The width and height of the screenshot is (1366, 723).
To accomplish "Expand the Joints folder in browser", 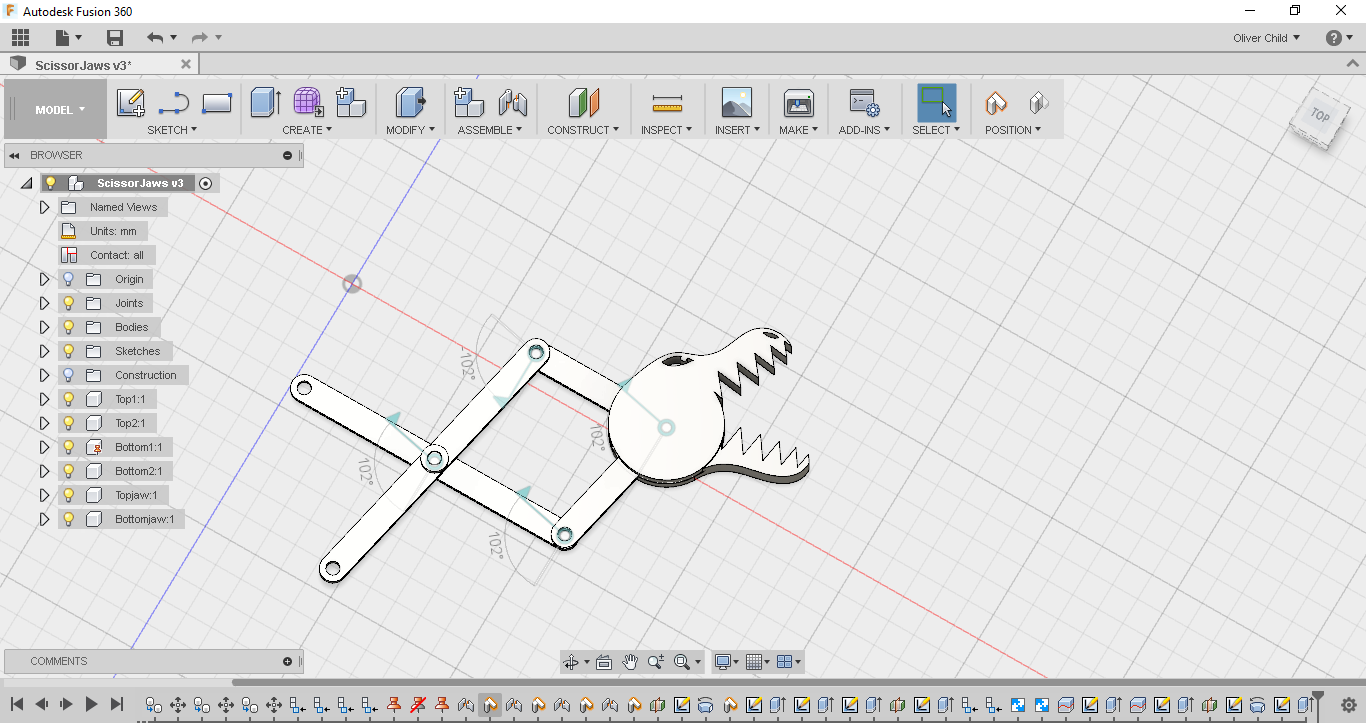I will point(44,303).
